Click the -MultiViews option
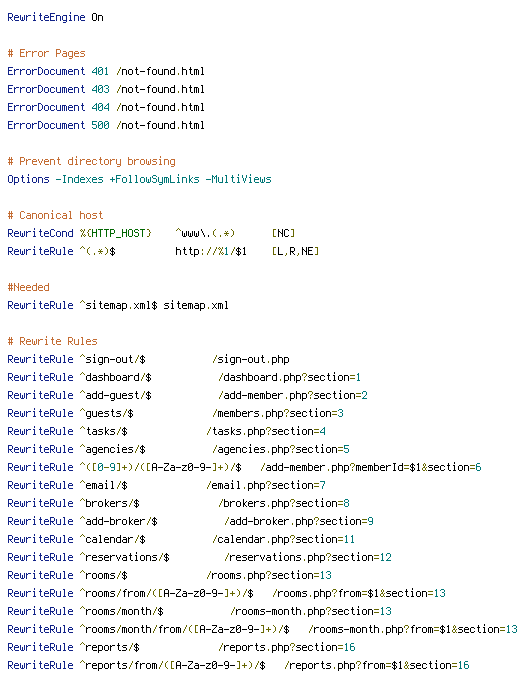Screen dimensions: 526x682 tap(238, 179)
